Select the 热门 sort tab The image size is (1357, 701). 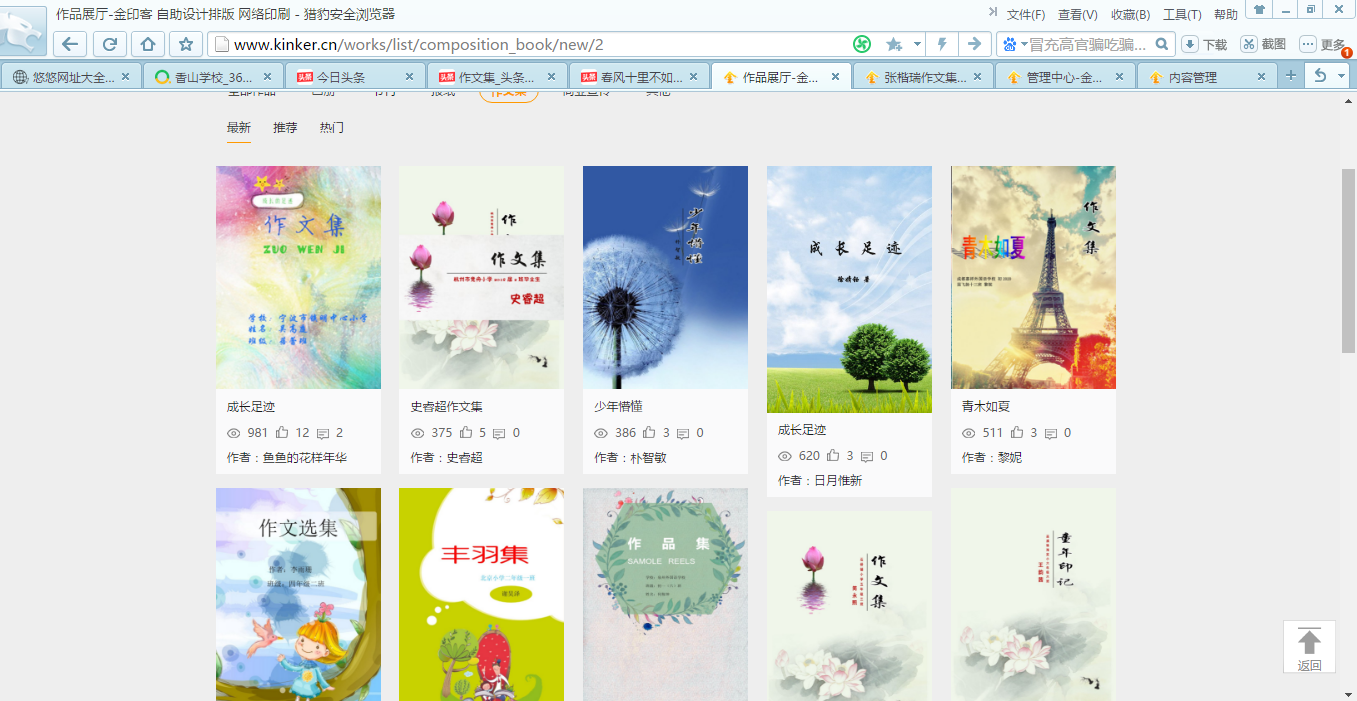point(332,128)
